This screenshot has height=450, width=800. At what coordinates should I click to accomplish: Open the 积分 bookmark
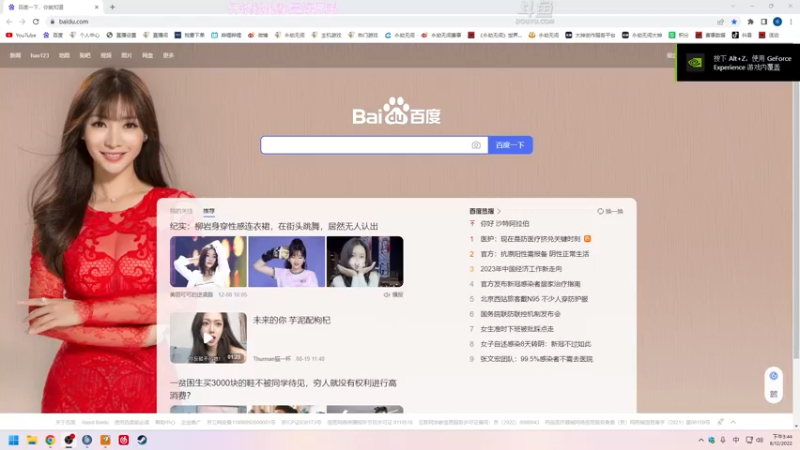click(x=679, y=35)
